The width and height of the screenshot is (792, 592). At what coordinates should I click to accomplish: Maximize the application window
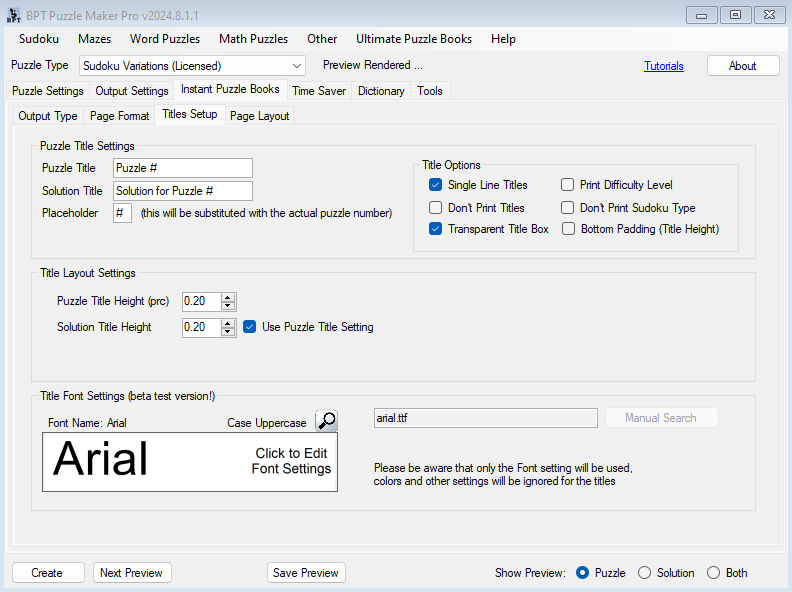tap(736, 15)
